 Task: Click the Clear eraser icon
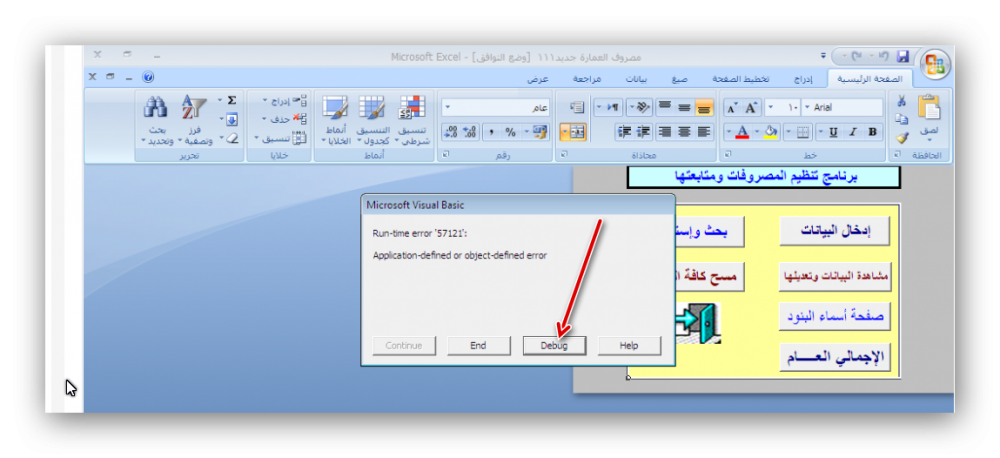[x=232, y=137]
